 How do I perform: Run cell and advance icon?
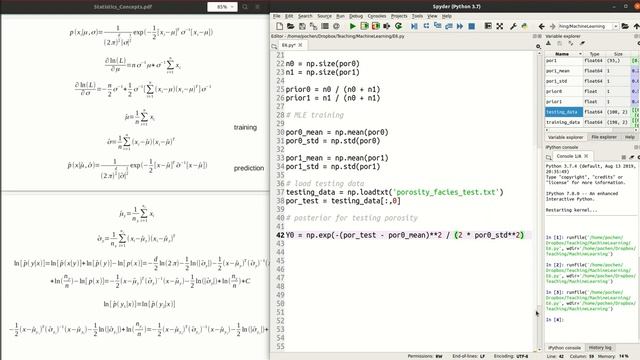click(376, 26)
